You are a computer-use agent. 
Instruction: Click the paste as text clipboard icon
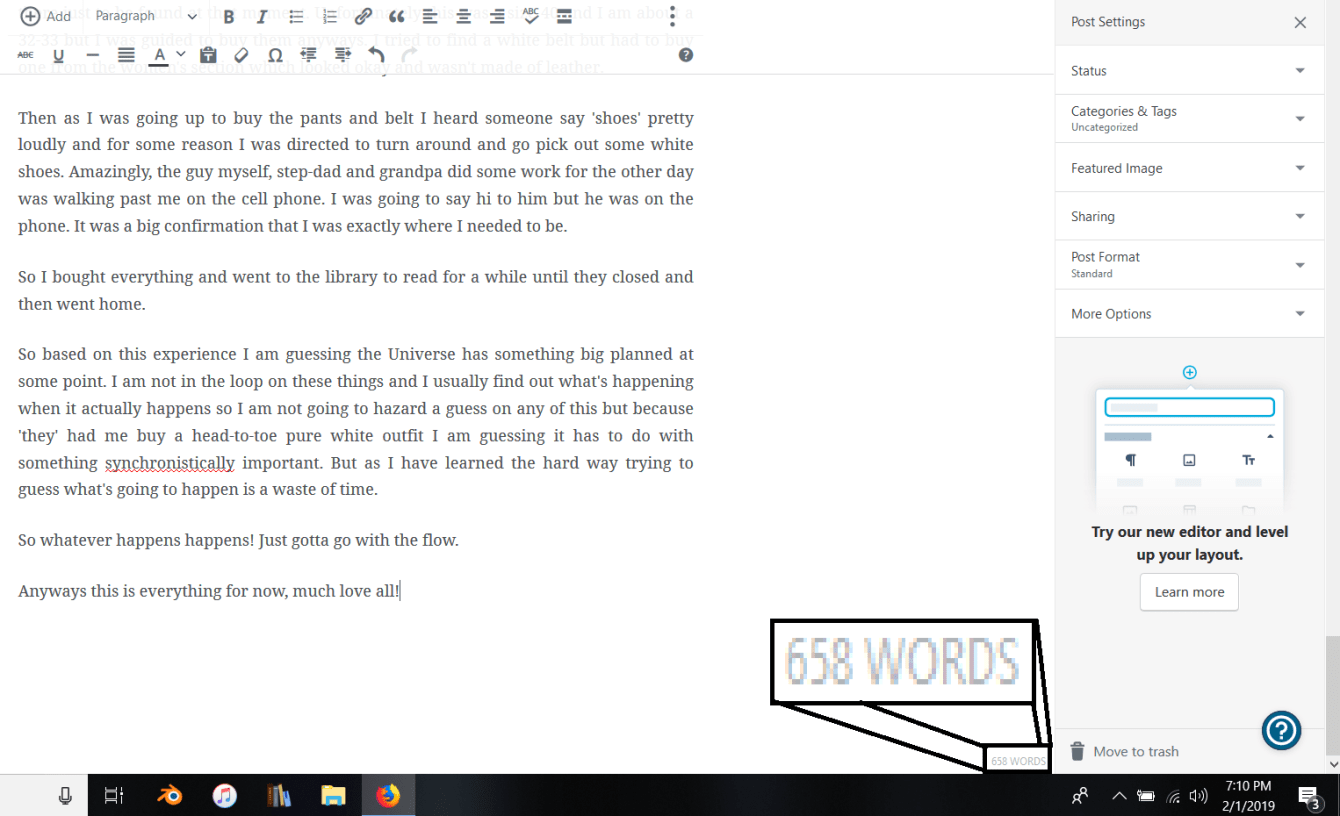pyautogui.click(x=208, y=56)
